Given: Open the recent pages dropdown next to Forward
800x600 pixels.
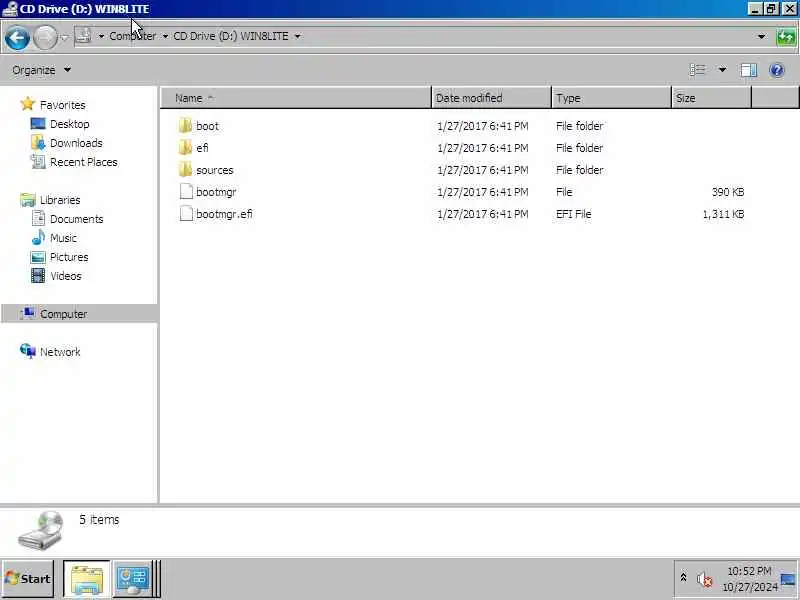Looking at the screenshot, I should point(64,37).
